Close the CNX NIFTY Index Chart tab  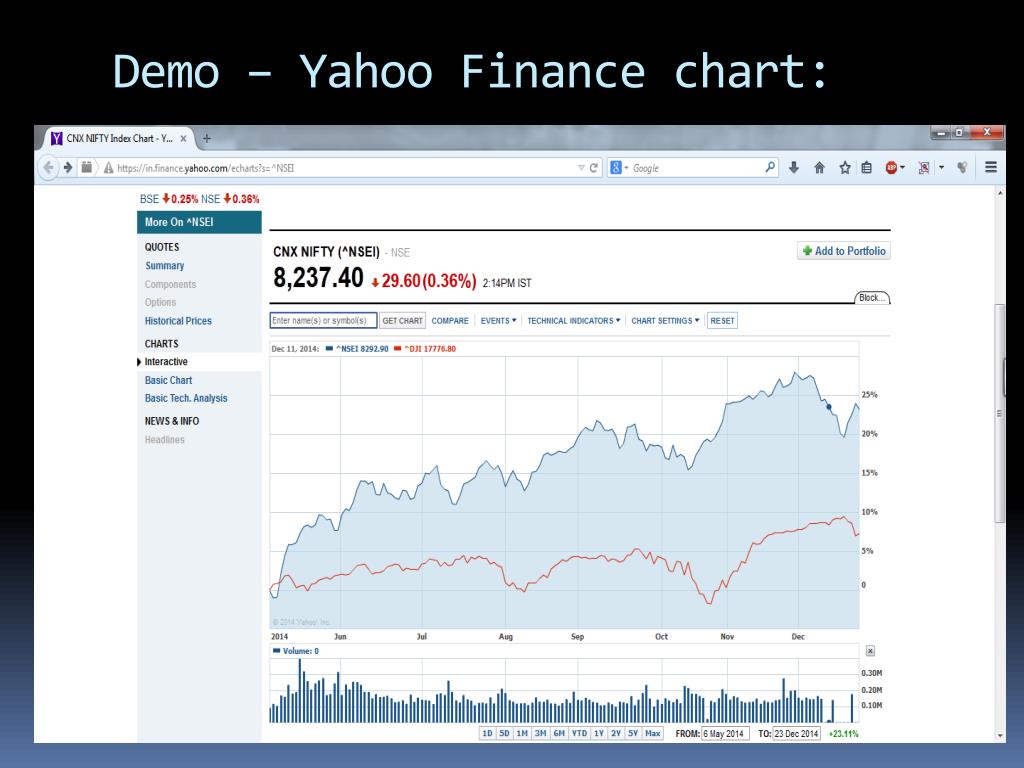pos(184,138)
